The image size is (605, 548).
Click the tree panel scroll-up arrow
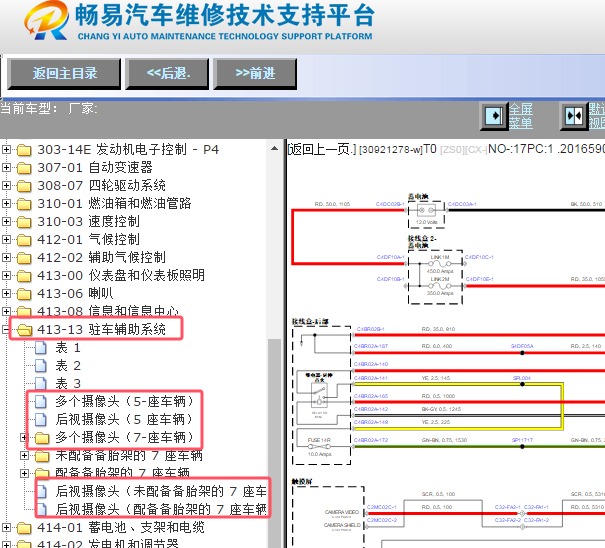click(x=274, y=148)
